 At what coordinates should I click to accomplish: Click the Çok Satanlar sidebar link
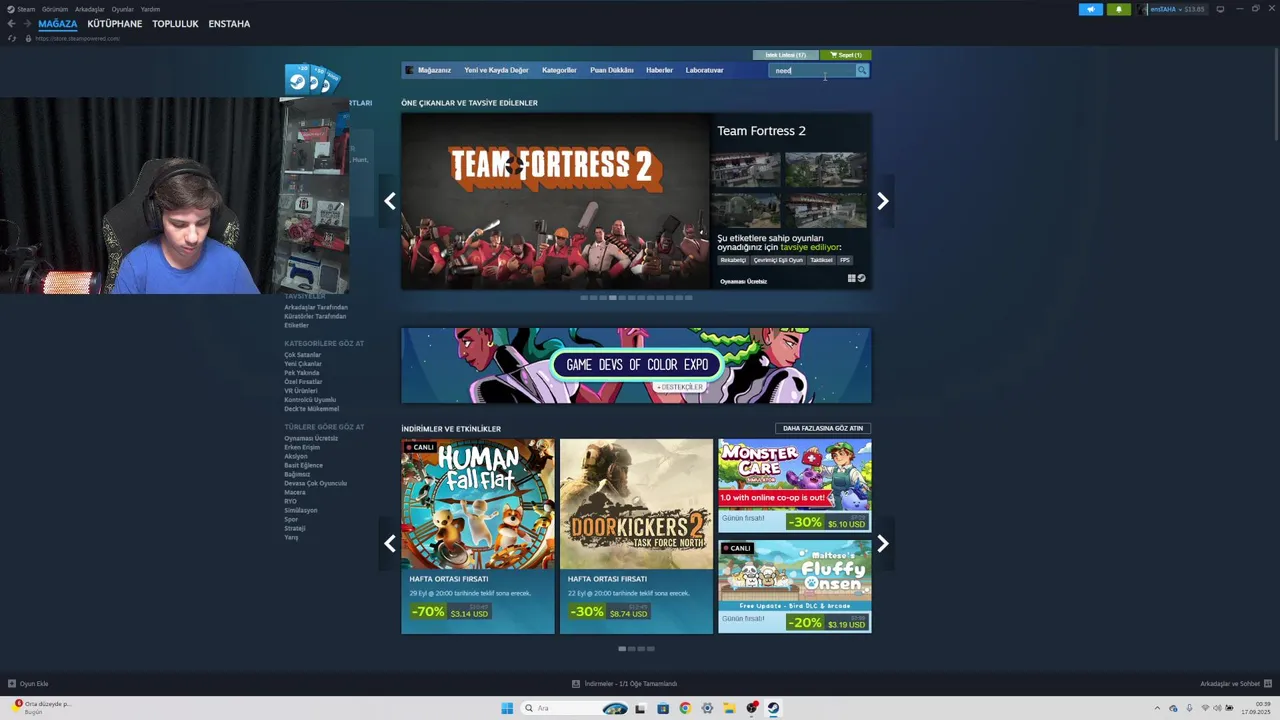(x=303, y=355)
